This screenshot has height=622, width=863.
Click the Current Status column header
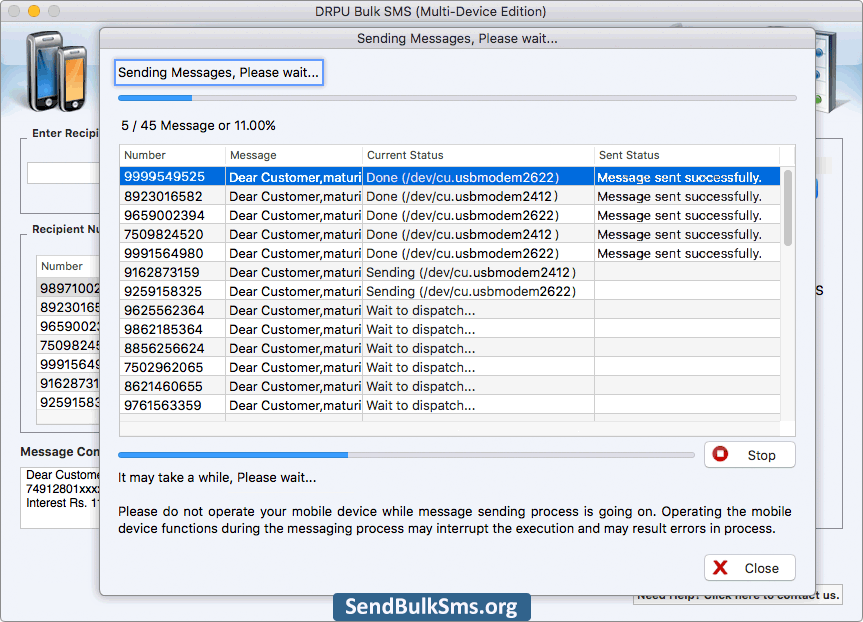tap(478, 155)
